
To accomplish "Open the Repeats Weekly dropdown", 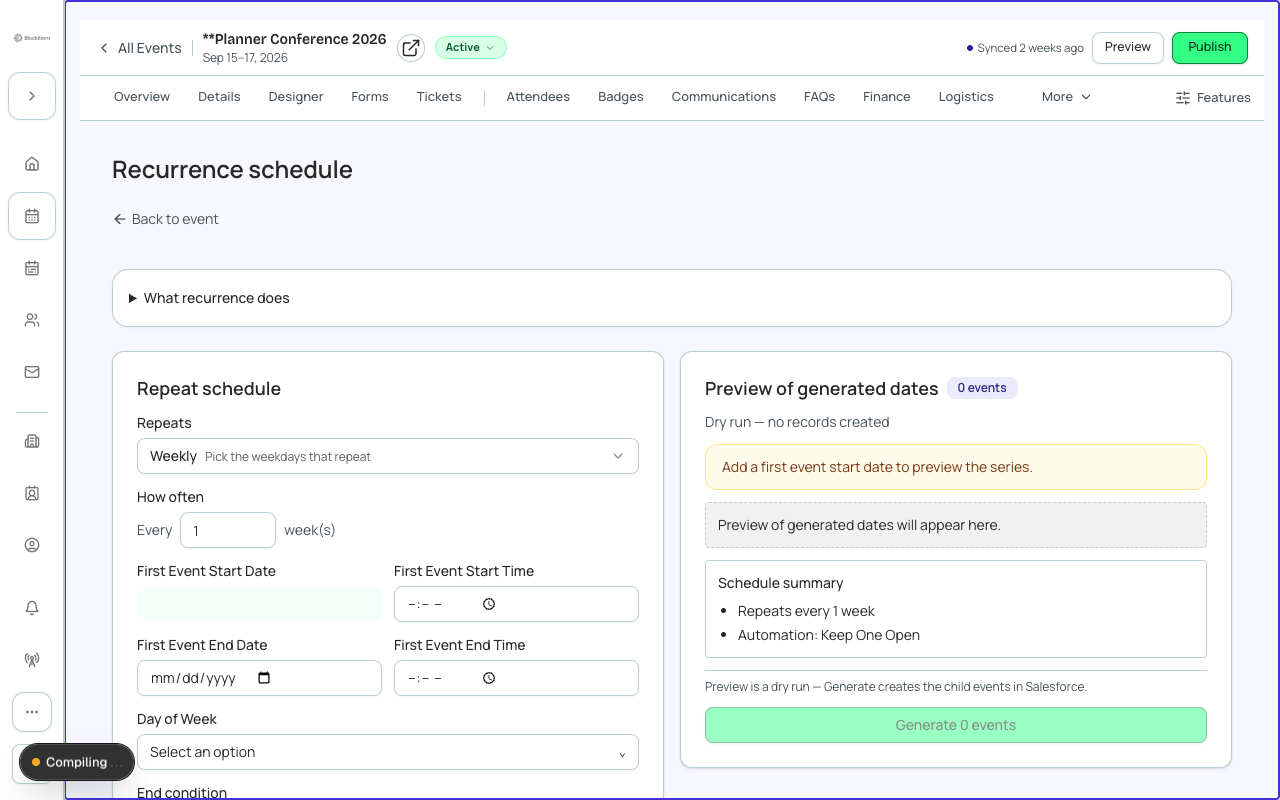I will click(x=388, y=456).
